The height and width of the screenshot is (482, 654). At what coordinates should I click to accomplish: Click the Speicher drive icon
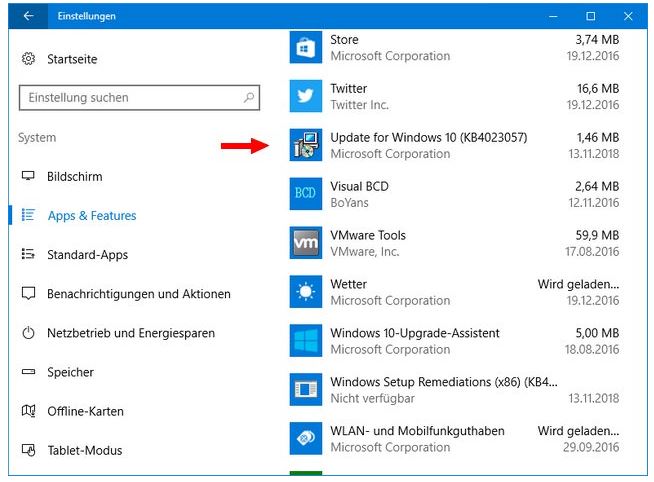point(28,372)
